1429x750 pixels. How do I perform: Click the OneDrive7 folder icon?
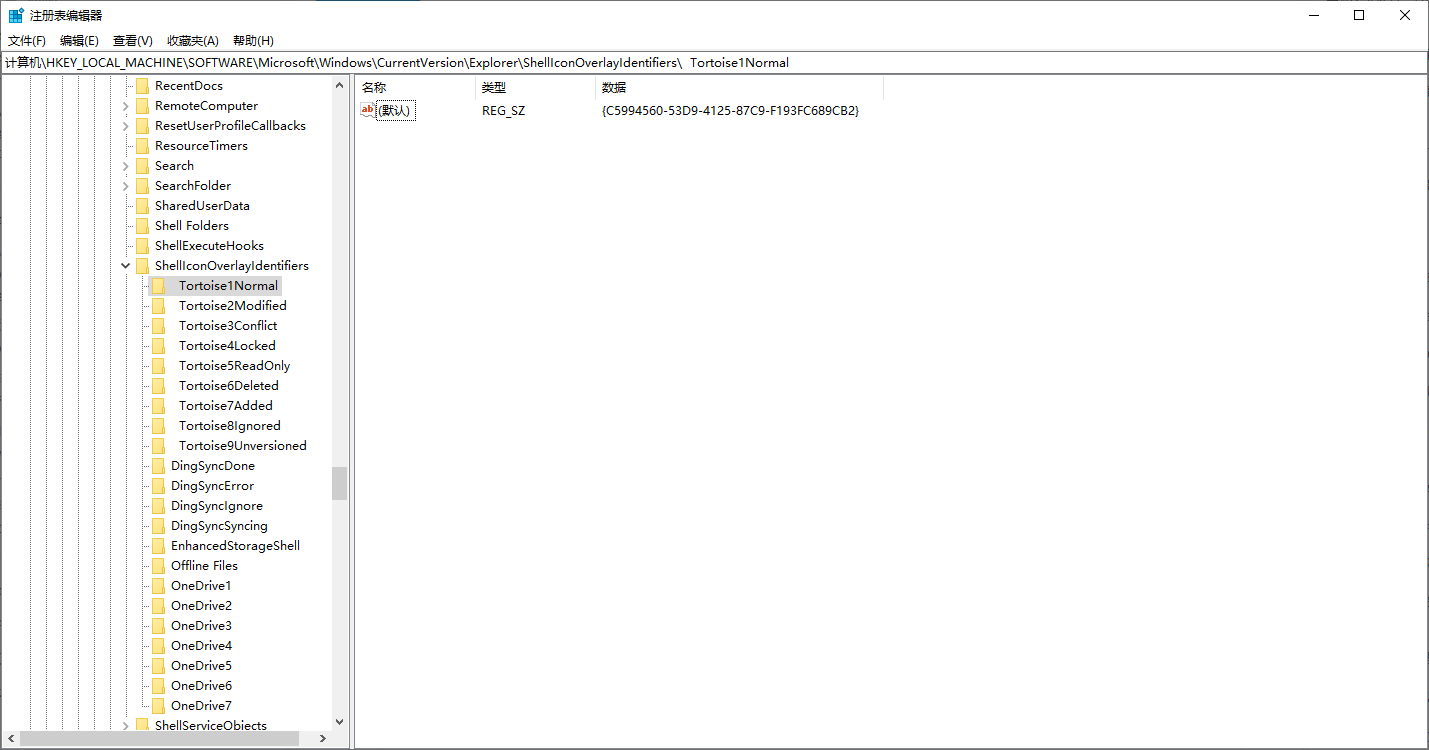[158, 706]
